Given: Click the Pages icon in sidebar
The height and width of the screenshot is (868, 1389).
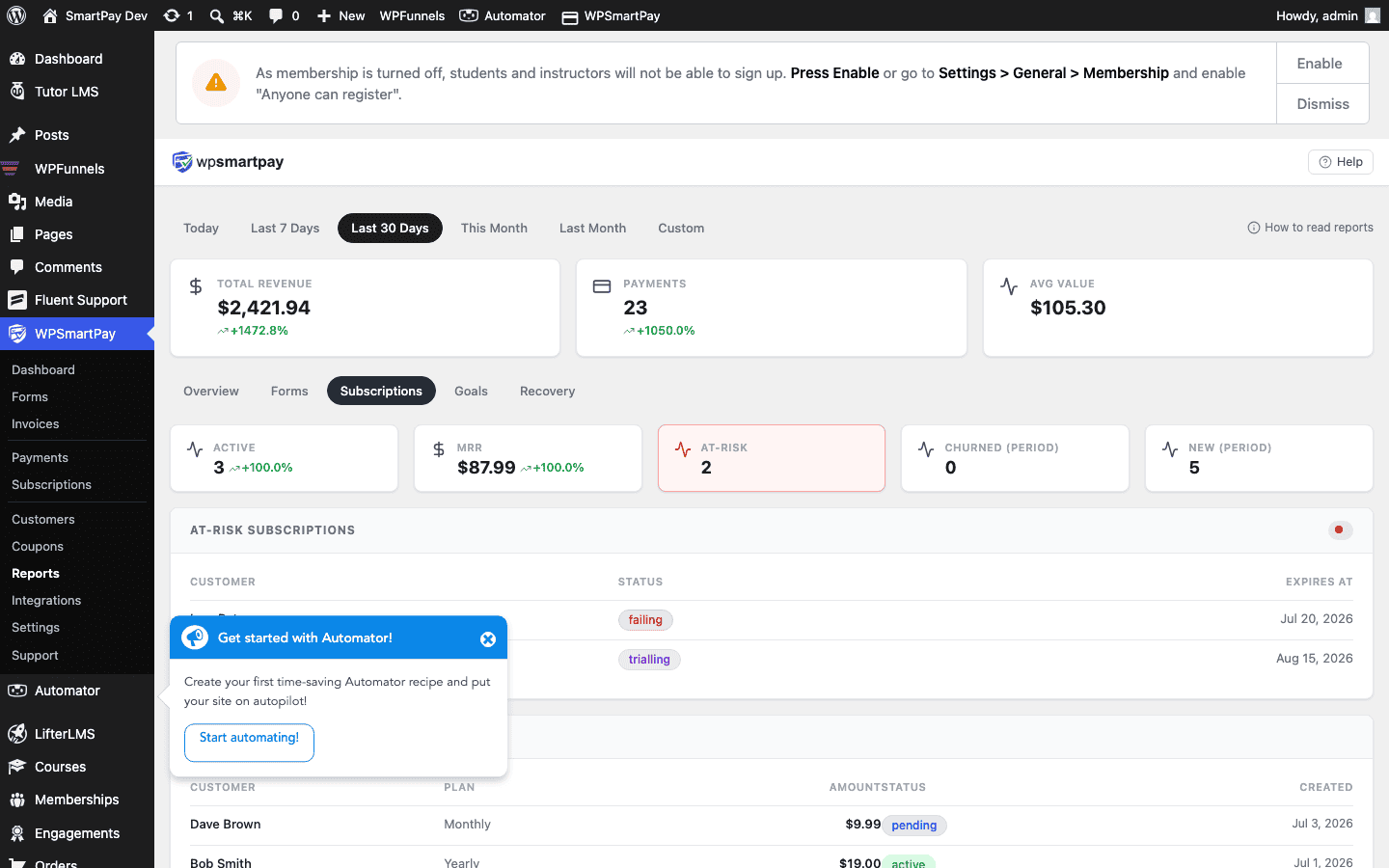Looking at the screenshot, I should click(x=17, y=234).
